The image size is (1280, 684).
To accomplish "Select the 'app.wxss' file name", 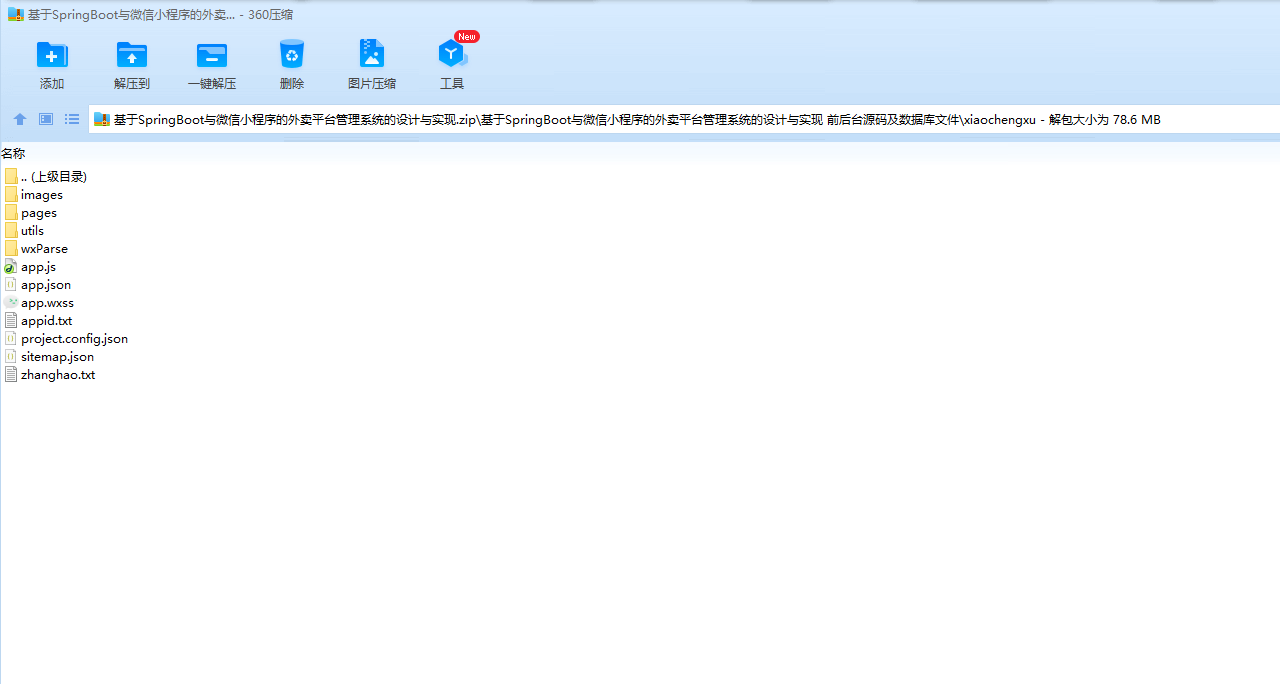I will 48,303.
